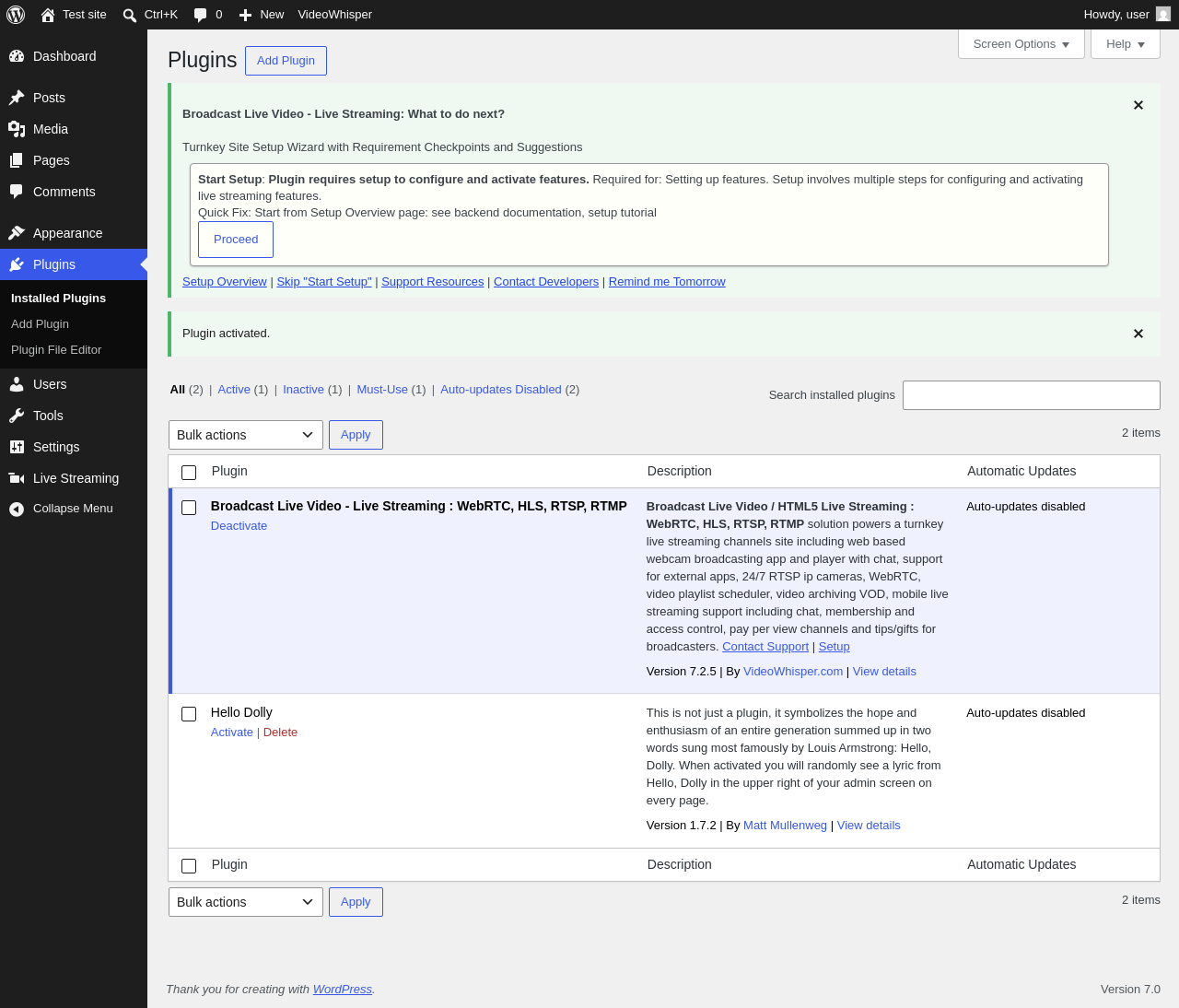
Task: Open the Matt Mullenweg author link
Action: [785, 826]
